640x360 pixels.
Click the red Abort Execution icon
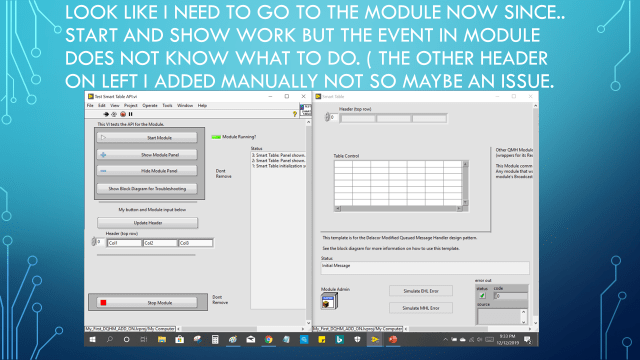[x=123, y=114]
